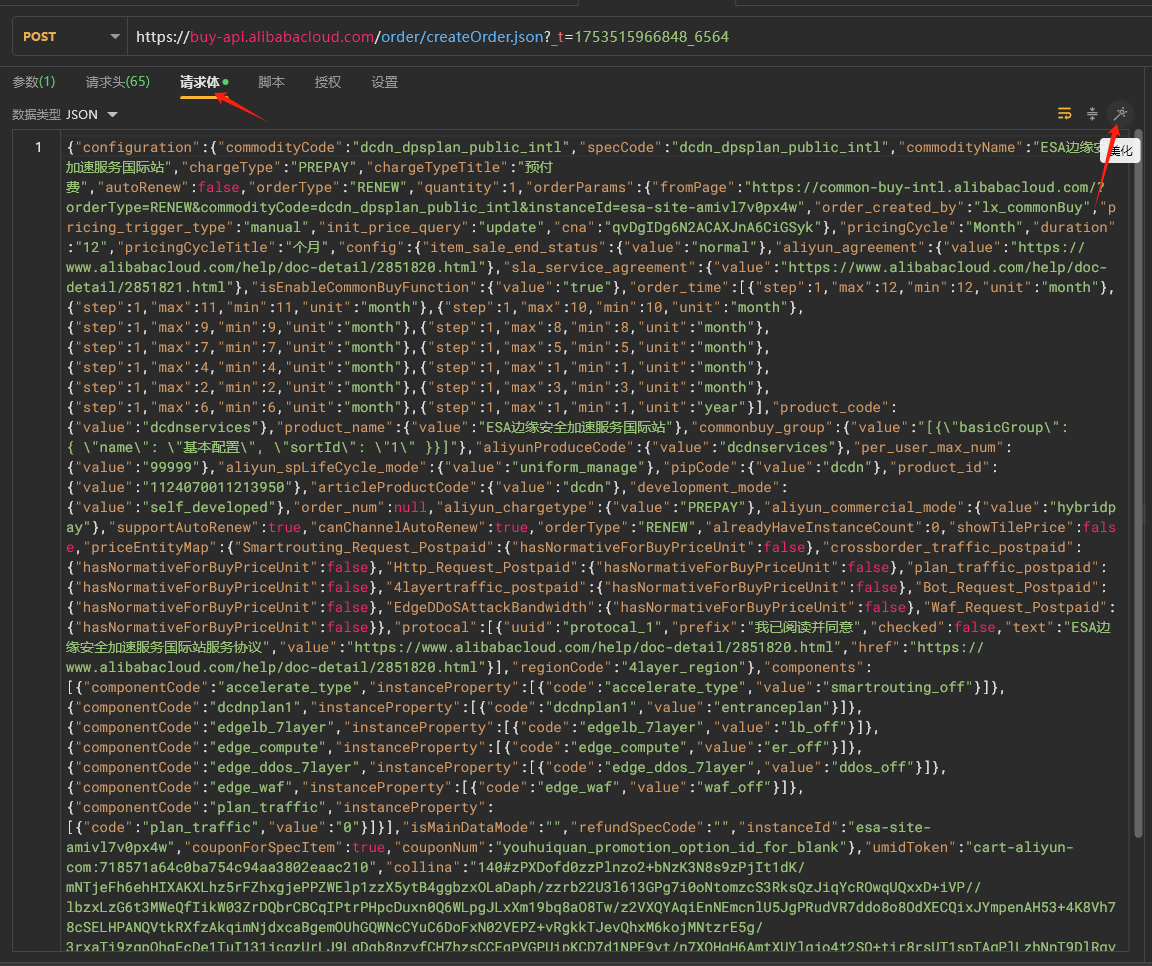Open the POST method dropdown
1152x966 pixels.
pyautogui.click(x=70, y=37)
